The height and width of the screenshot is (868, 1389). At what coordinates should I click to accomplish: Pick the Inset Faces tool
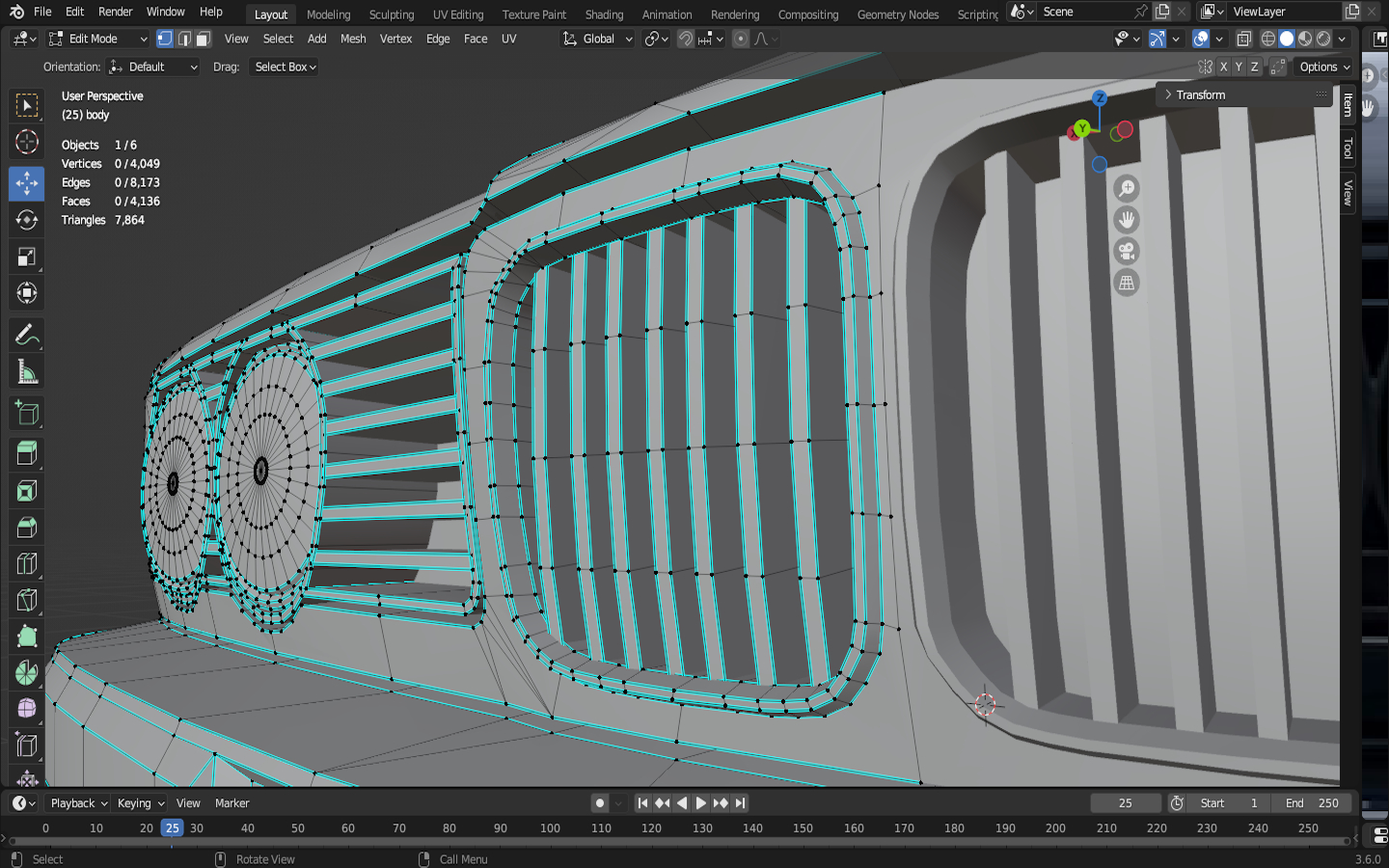27,491
